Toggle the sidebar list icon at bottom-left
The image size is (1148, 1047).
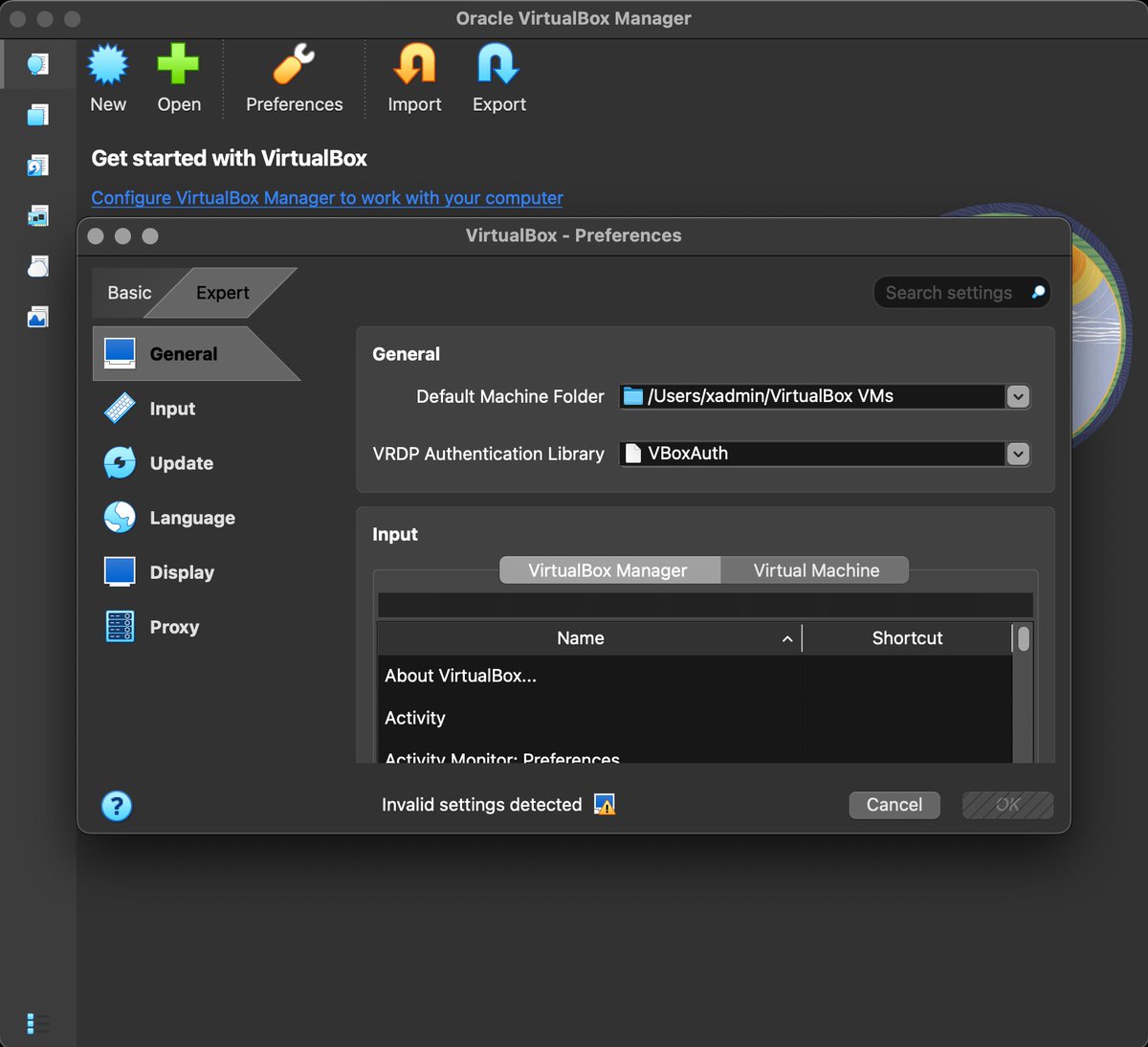(37, 1023)
